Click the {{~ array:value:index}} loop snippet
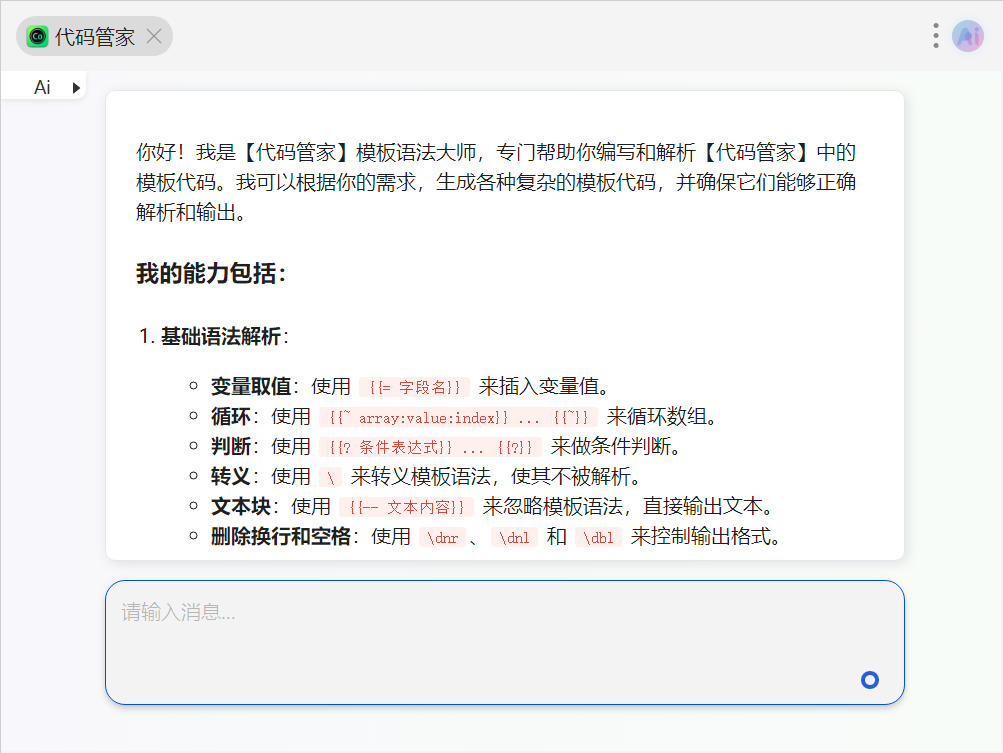Viewport: 1003px width, 753px height. [458, 417]
